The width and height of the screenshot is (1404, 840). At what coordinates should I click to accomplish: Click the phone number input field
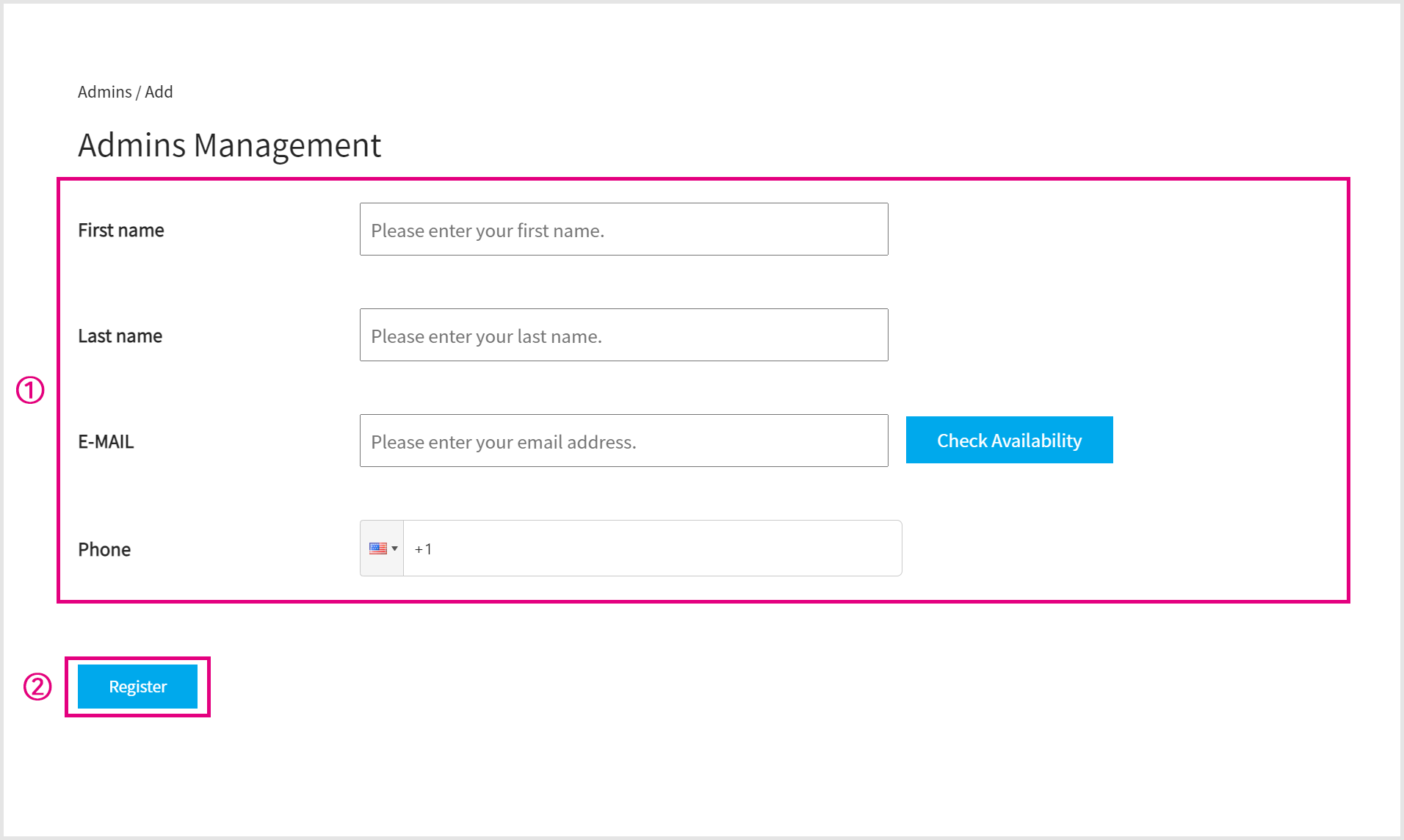pos(652,548)
